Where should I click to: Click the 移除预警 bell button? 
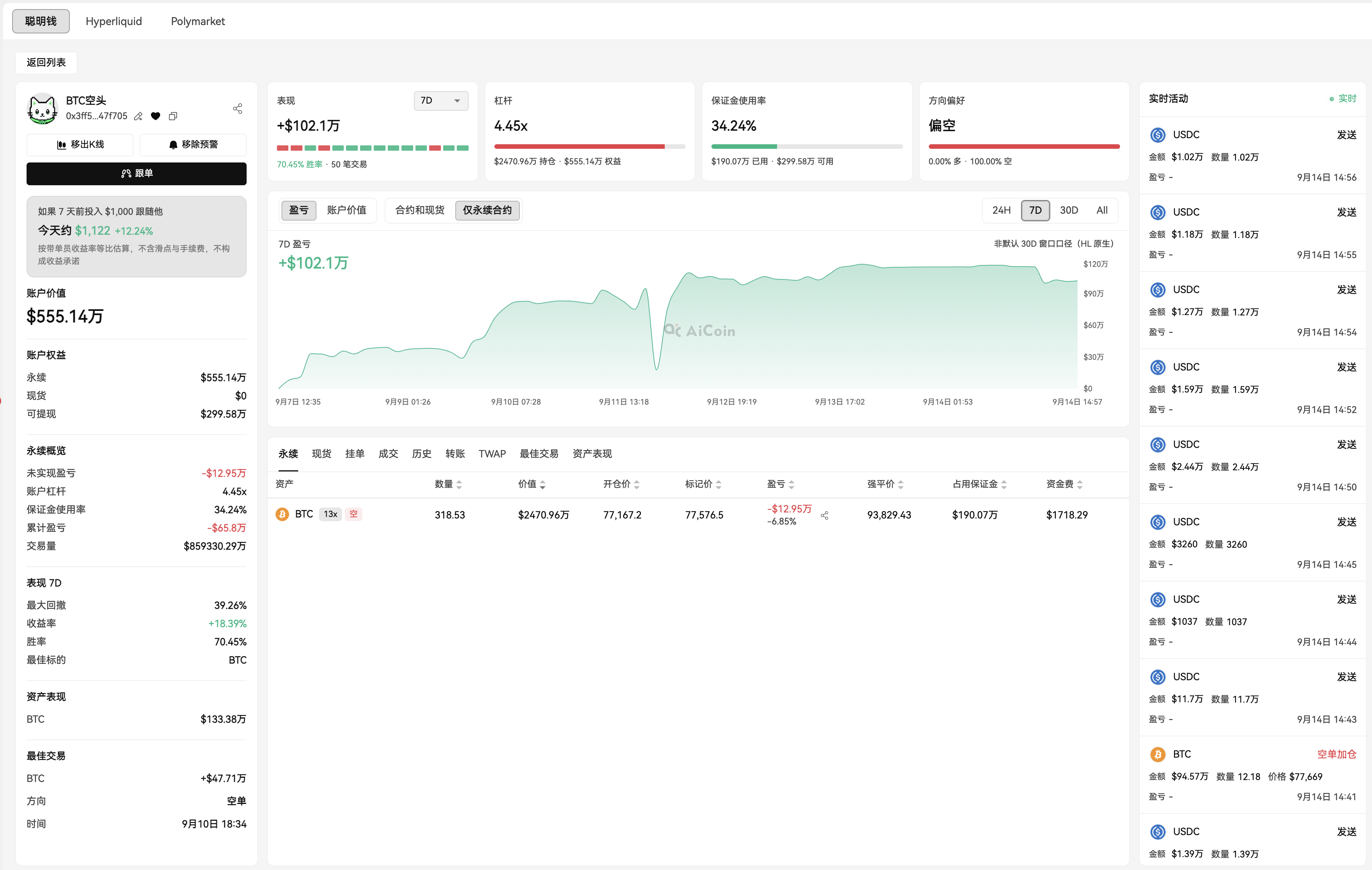pyautogui.click(x=193, y=144)
